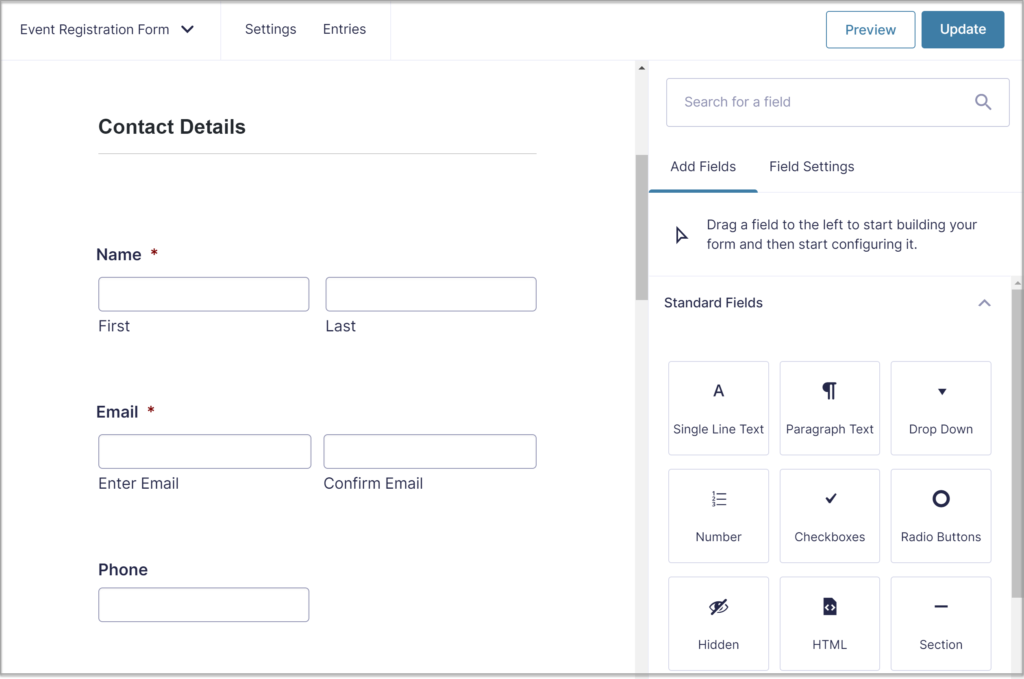Update the form
Viewport: 1024px width, 679px height.
[962, 29]
